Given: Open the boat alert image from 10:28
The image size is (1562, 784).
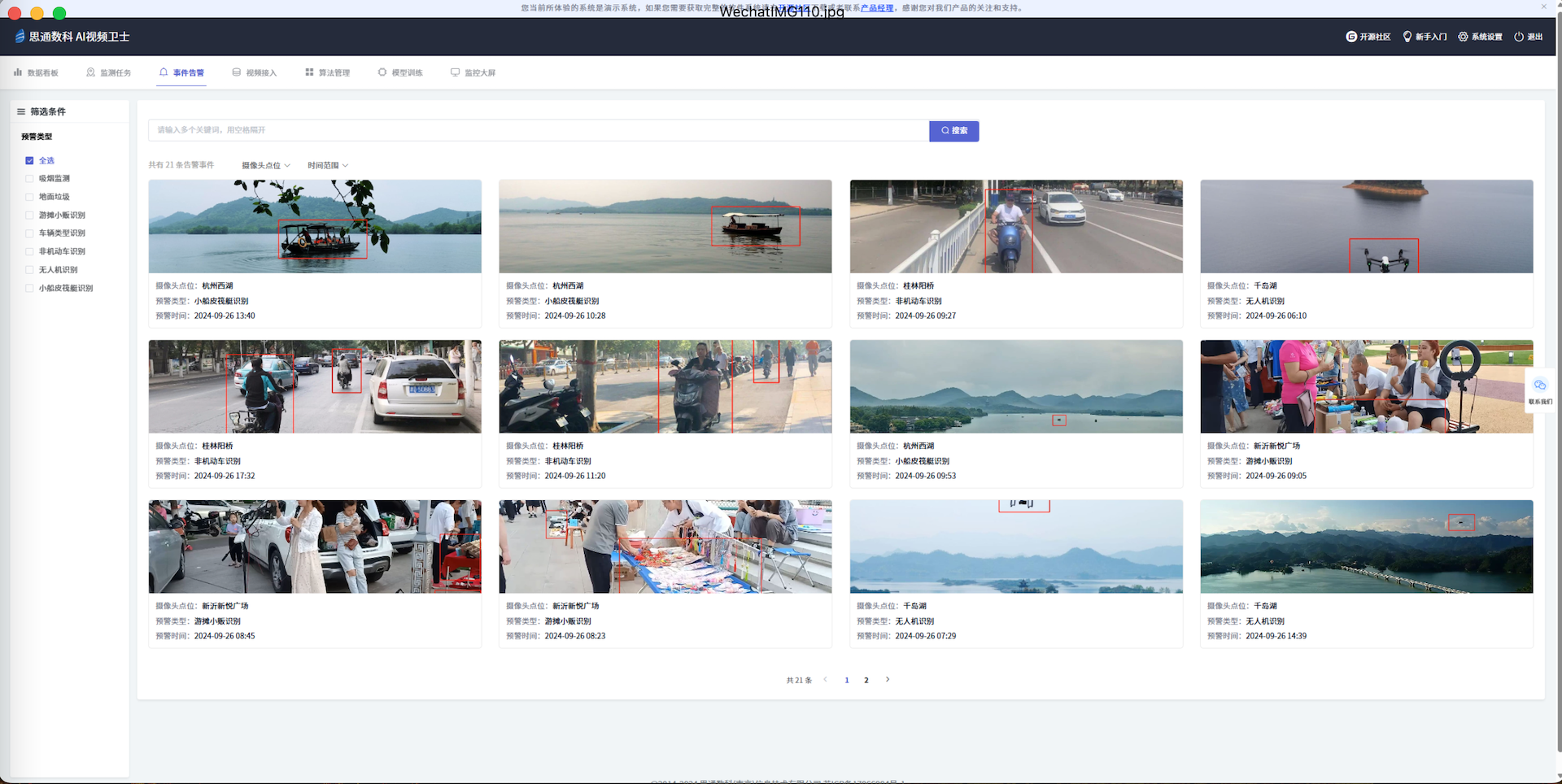Looking at the screenshot, I should (665, 226).
